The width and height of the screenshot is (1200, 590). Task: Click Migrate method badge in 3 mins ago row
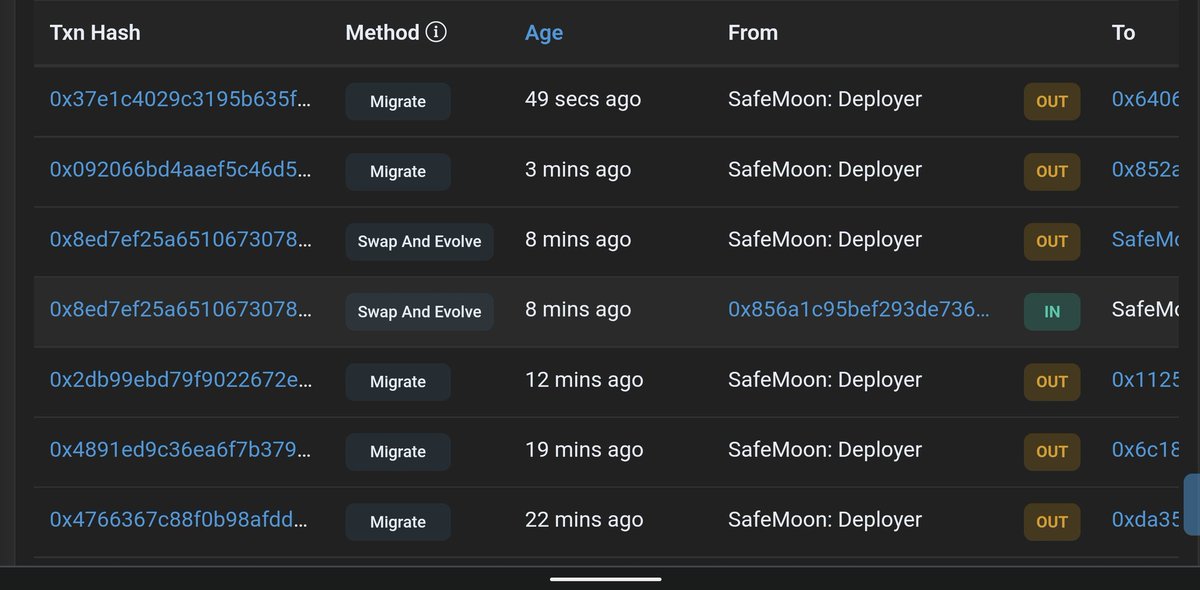pos(398,172)
